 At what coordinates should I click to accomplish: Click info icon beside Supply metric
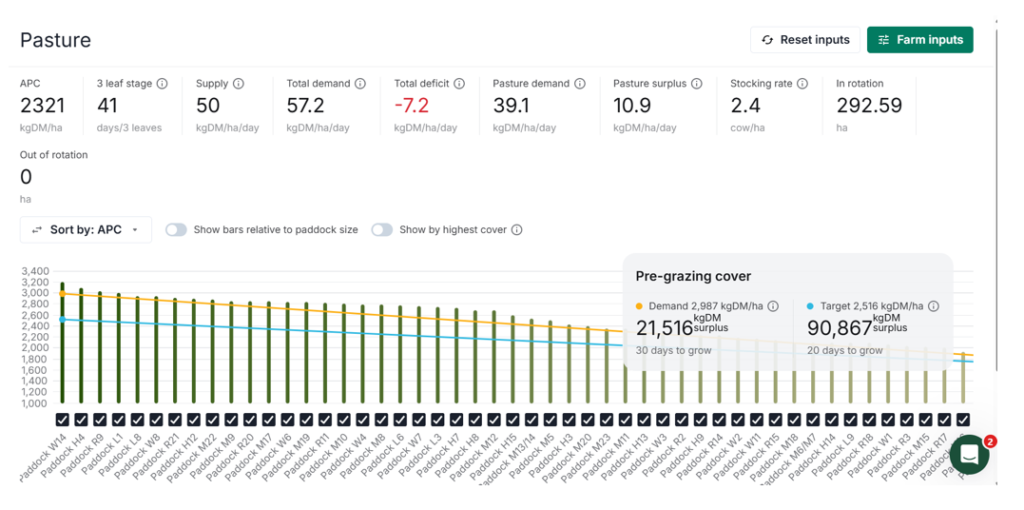238,84
